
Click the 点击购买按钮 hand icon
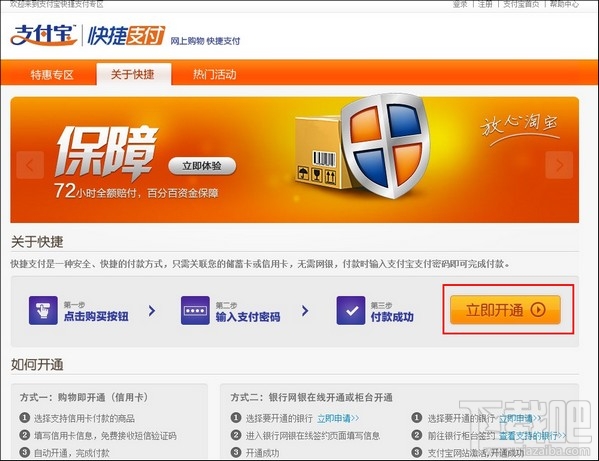[x=43, y=310]
